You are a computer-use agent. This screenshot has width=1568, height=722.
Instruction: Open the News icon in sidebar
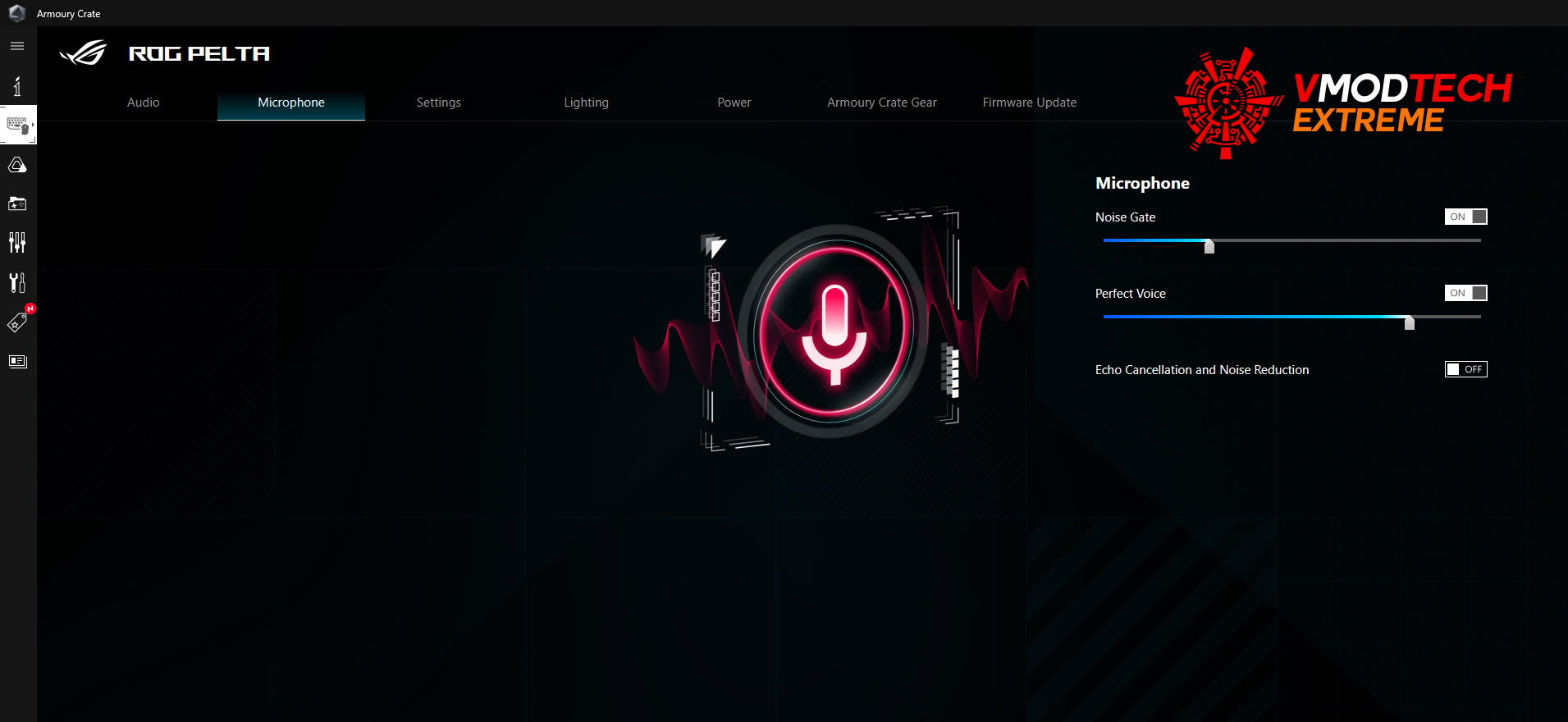point(17,361)
